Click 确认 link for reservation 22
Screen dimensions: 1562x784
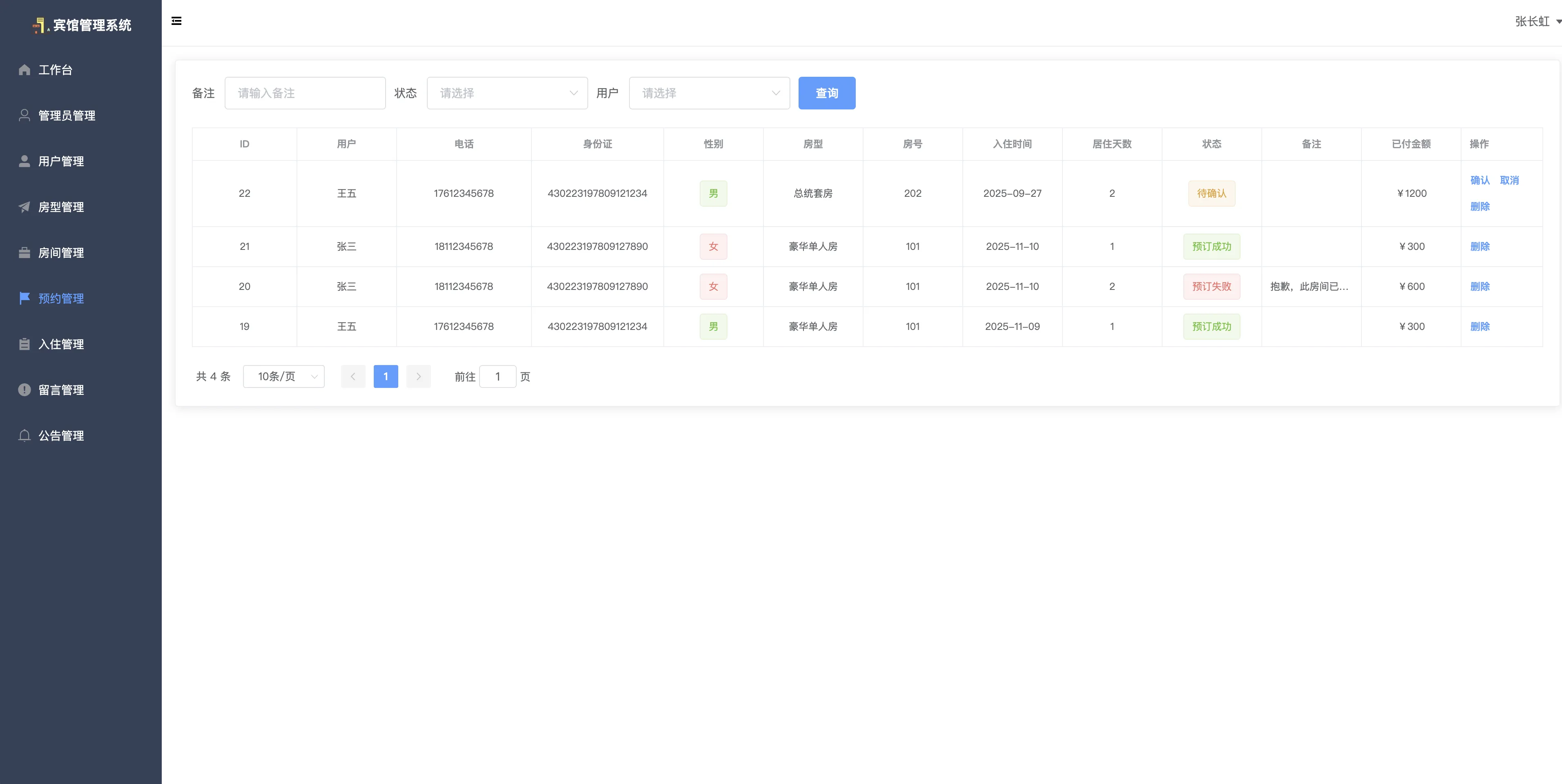coord(1479,180)
